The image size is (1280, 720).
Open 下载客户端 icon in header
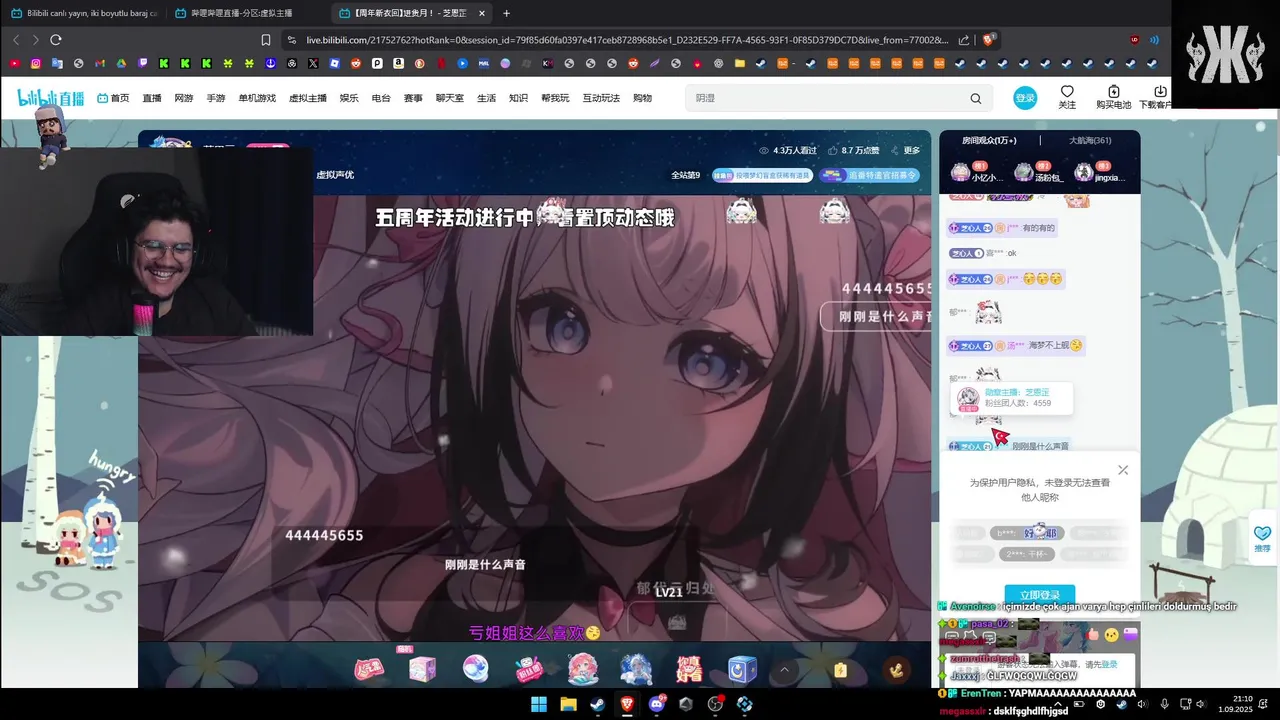coord(1155,97)
